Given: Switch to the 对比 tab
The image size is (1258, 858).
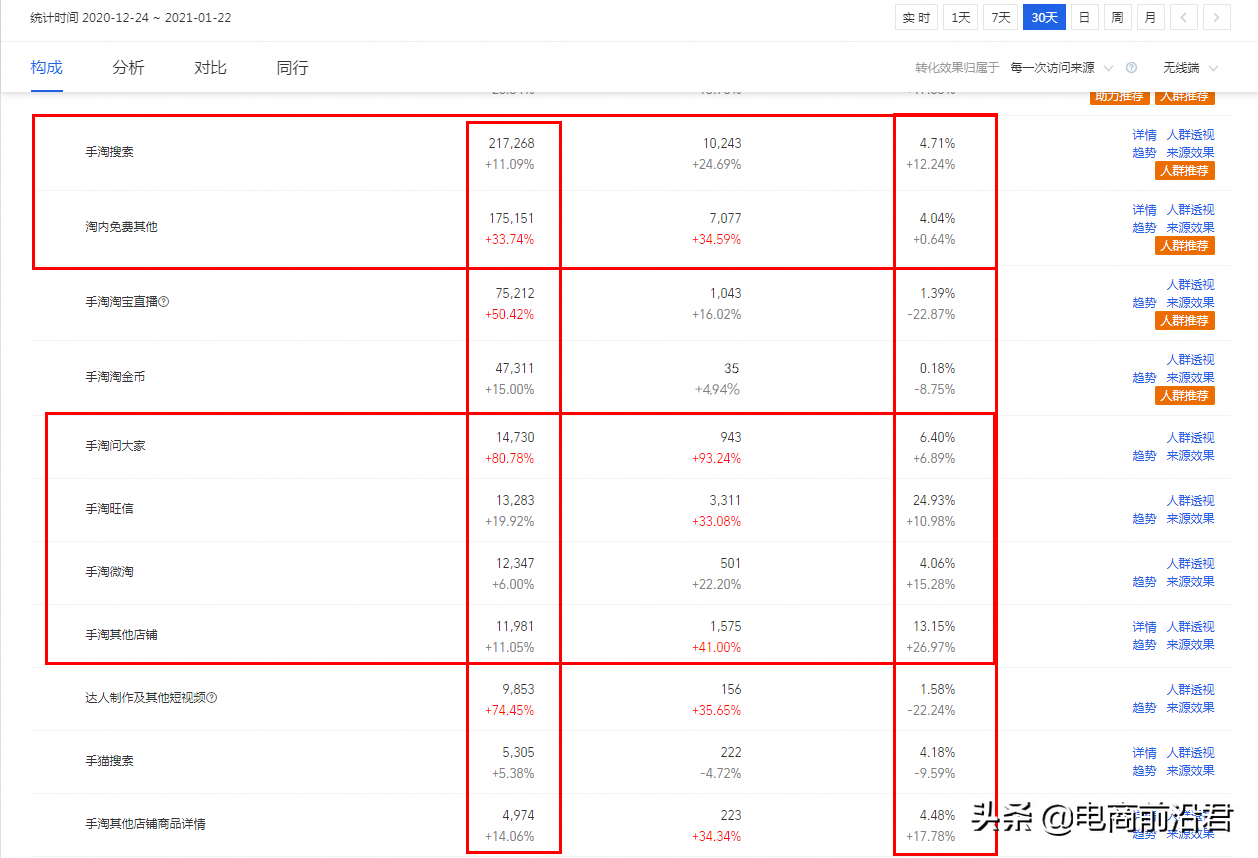Looking at the screenshot, I should point(211,68).
